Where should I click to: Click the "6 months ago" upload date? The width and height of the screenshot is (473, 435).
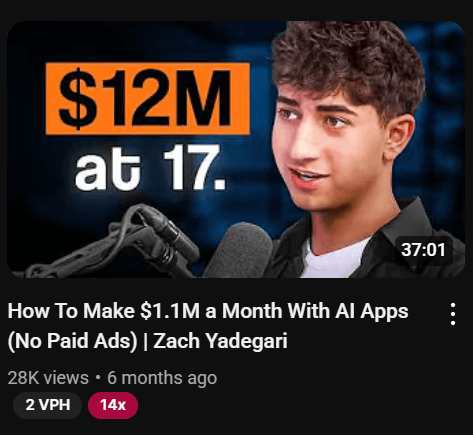(x=162, y=378)
